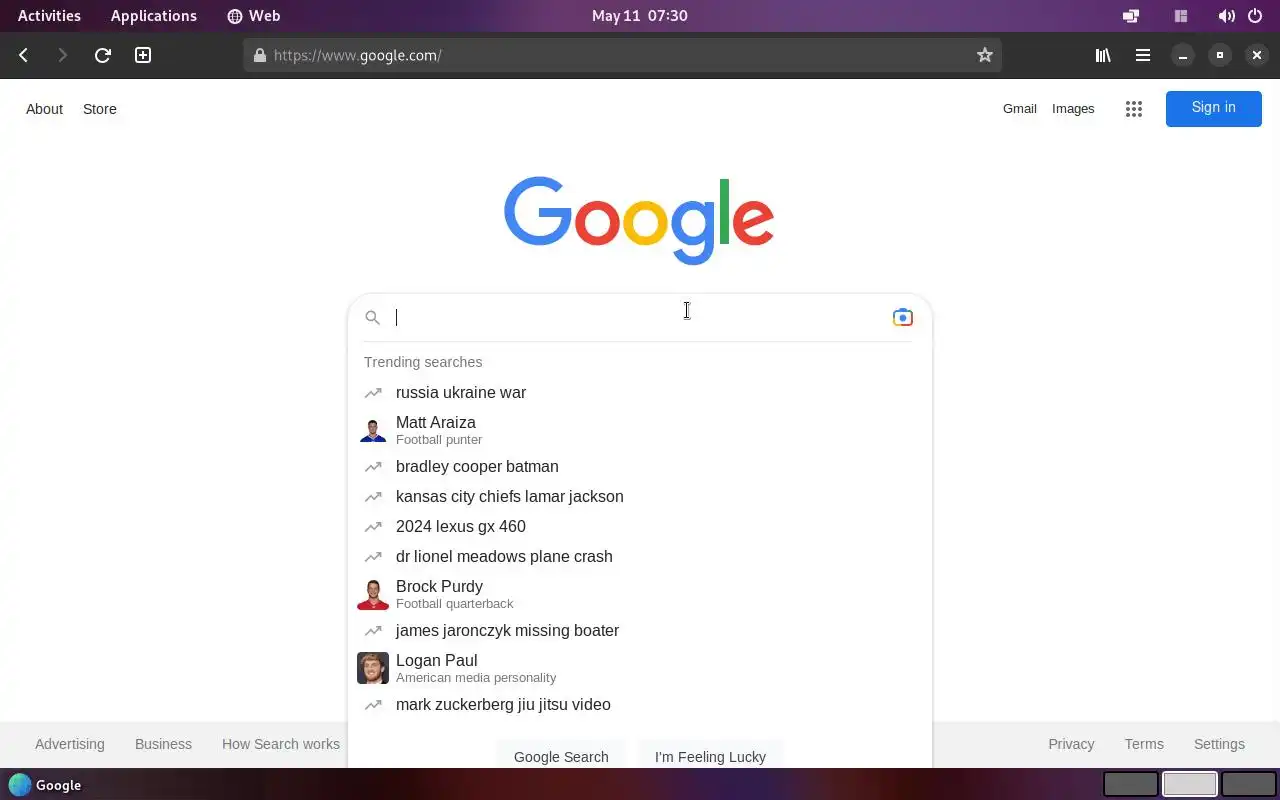Search by image with the camera icon
Screen dimensions: 1280x800
point(902,317)
